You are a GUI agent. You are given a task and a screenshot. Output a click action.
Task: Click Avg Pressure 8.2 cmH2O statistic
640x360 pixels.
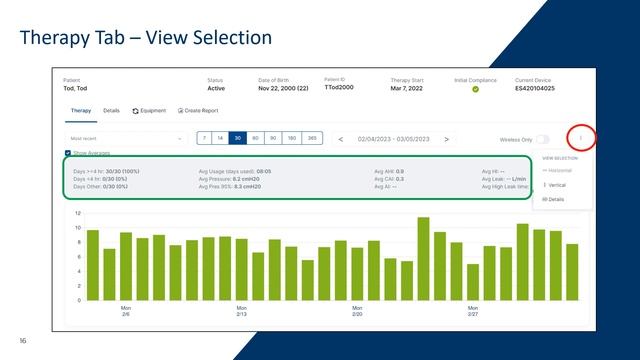click(x=229, y=179)
